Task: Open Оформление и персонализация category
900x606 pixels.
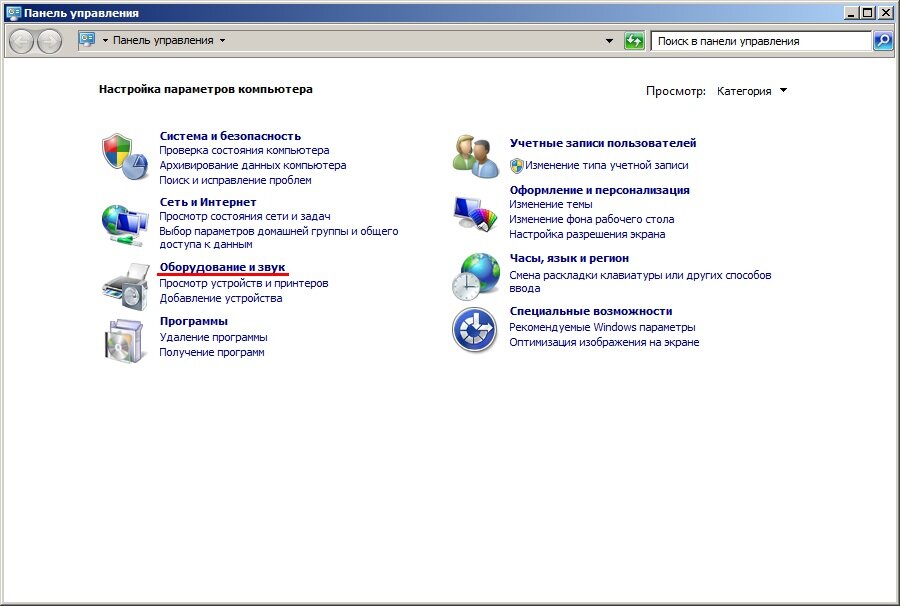Action: tap(599, 190)
